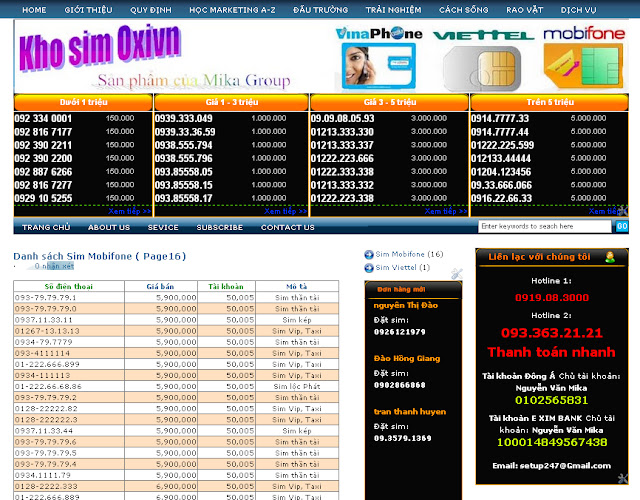Click table row 01267-13.13.13
640x500 pixels.
click(x=176, y=331)
